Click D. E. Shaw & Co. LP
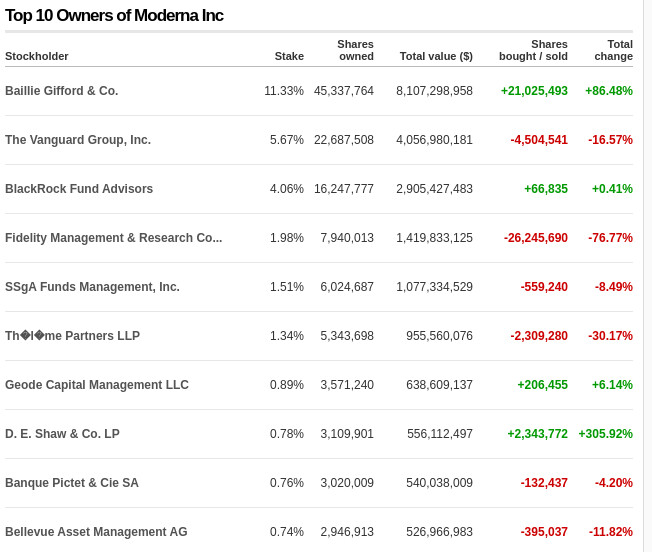Viewport: 652px width, 552px height. (62, 434)
